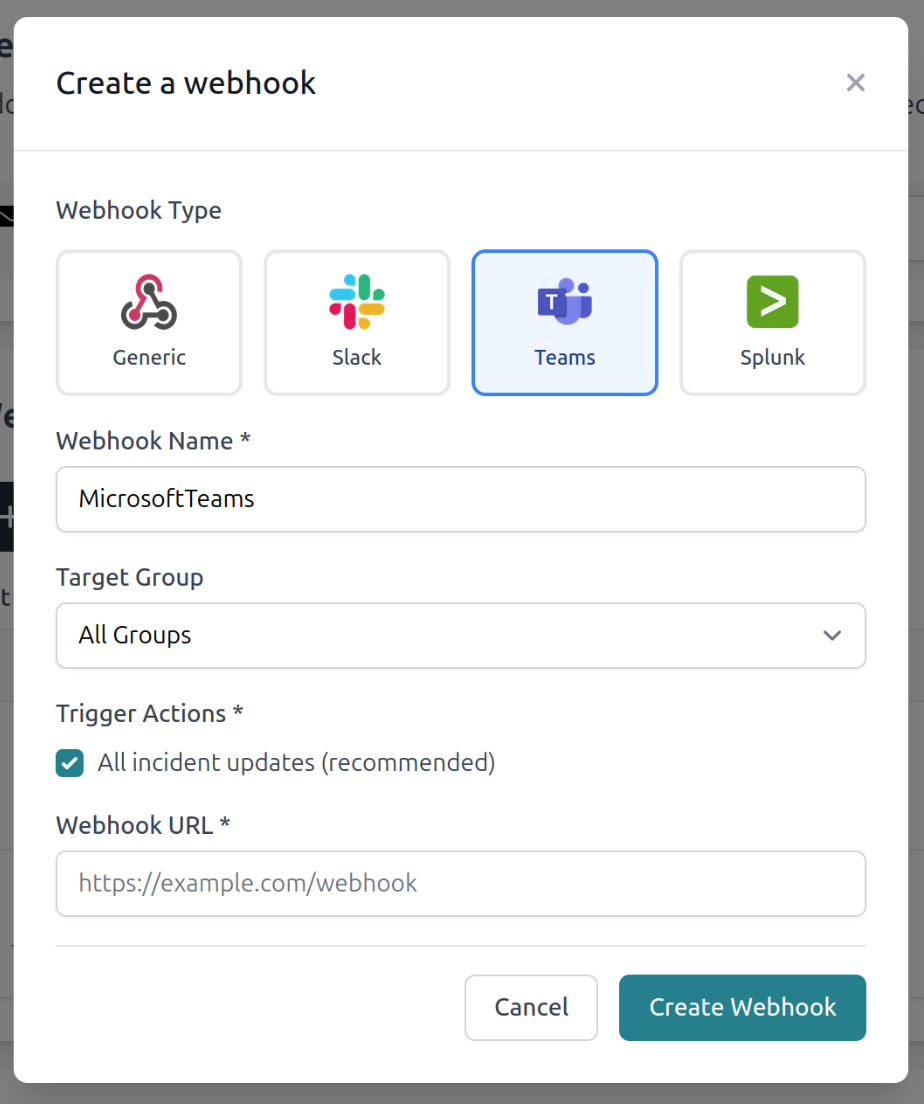The height and width of the screenshot is (1104, 924).
Task: Select the Slack webhook type card
Action: point(356,322)
